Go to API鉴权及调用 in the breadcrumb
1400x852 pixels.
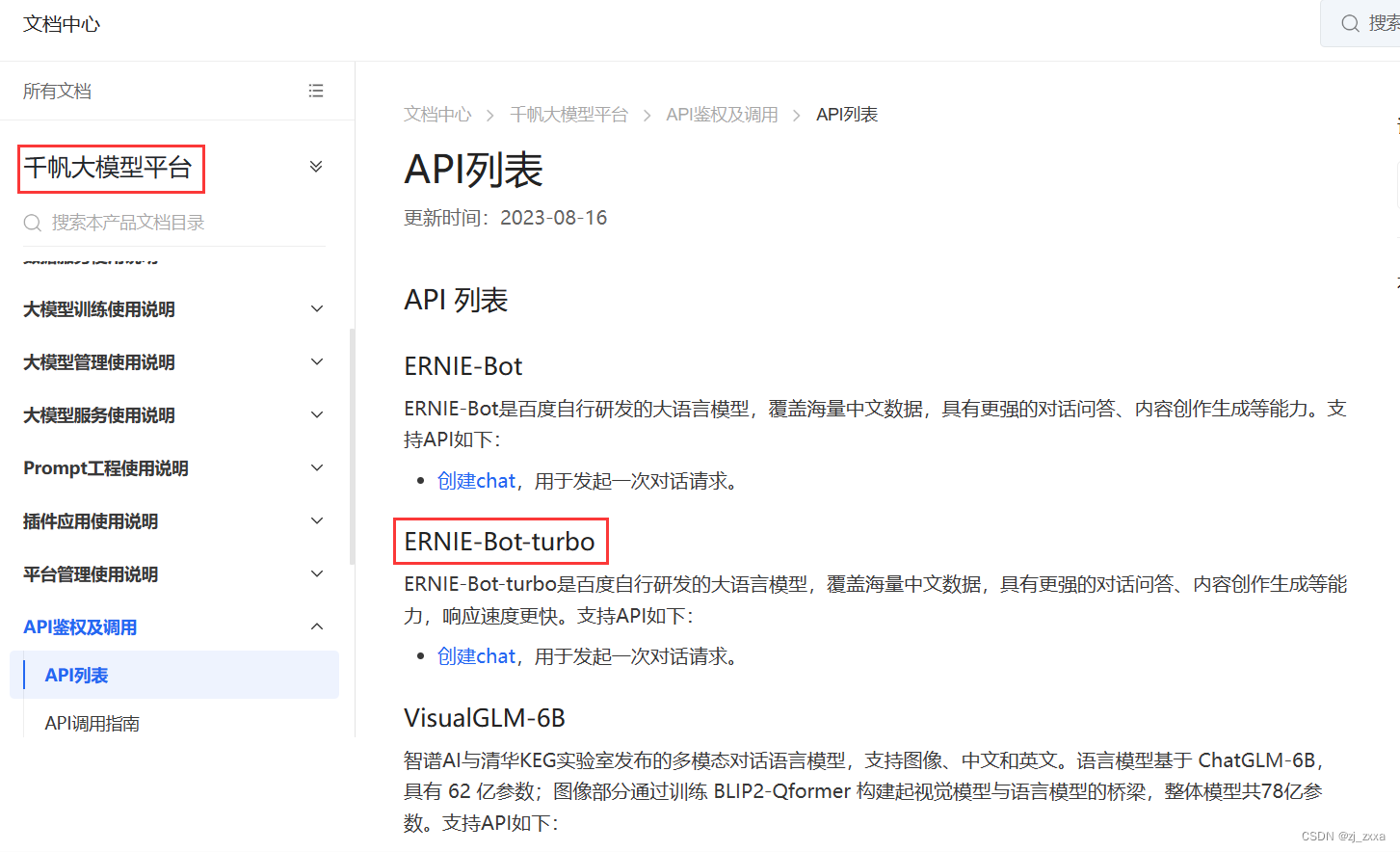pyautogui.click(x=722, y=115)
